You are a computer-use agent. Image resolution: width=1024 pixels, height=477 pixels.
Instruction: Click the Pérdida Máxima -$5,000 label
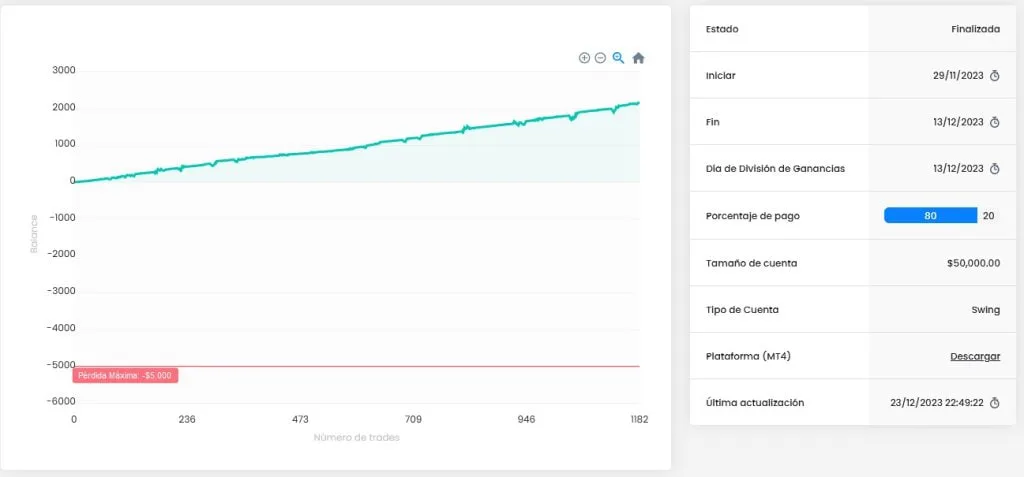(125, 376)
